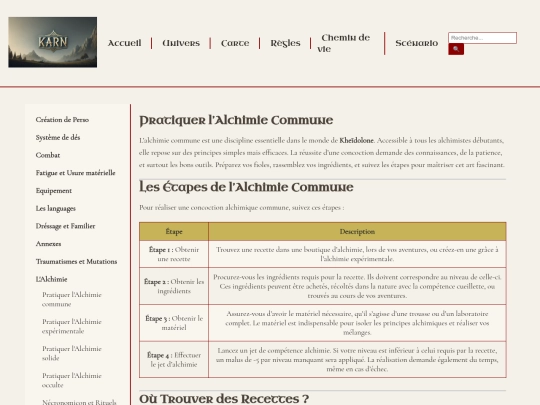Click Les Étapes de l'Alchimie Commune heading
This screenshot has width=540, height=405.
246,187
